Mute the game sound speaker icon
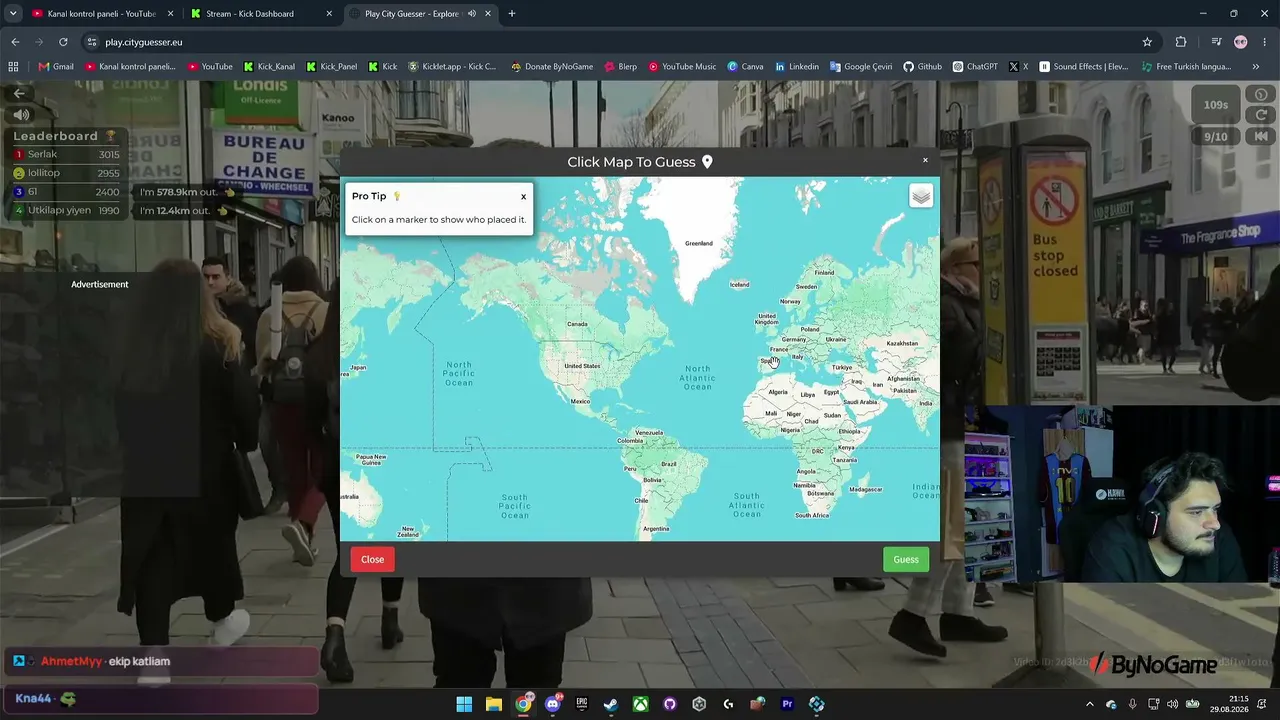 (x=21, y=115)
